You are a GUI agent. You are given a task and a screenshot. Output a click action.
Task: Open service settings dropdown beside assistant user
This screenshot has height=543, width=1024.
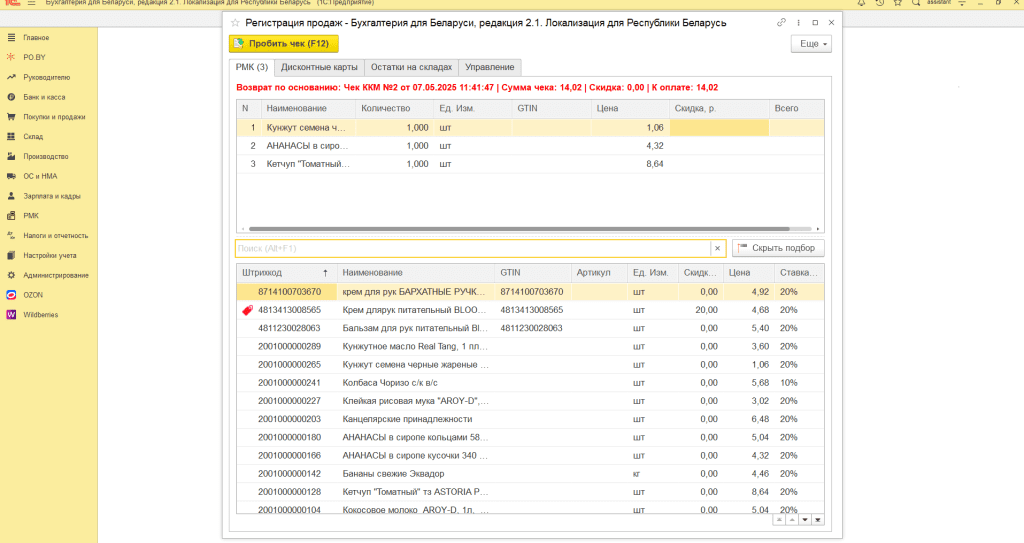click(962, 3)
